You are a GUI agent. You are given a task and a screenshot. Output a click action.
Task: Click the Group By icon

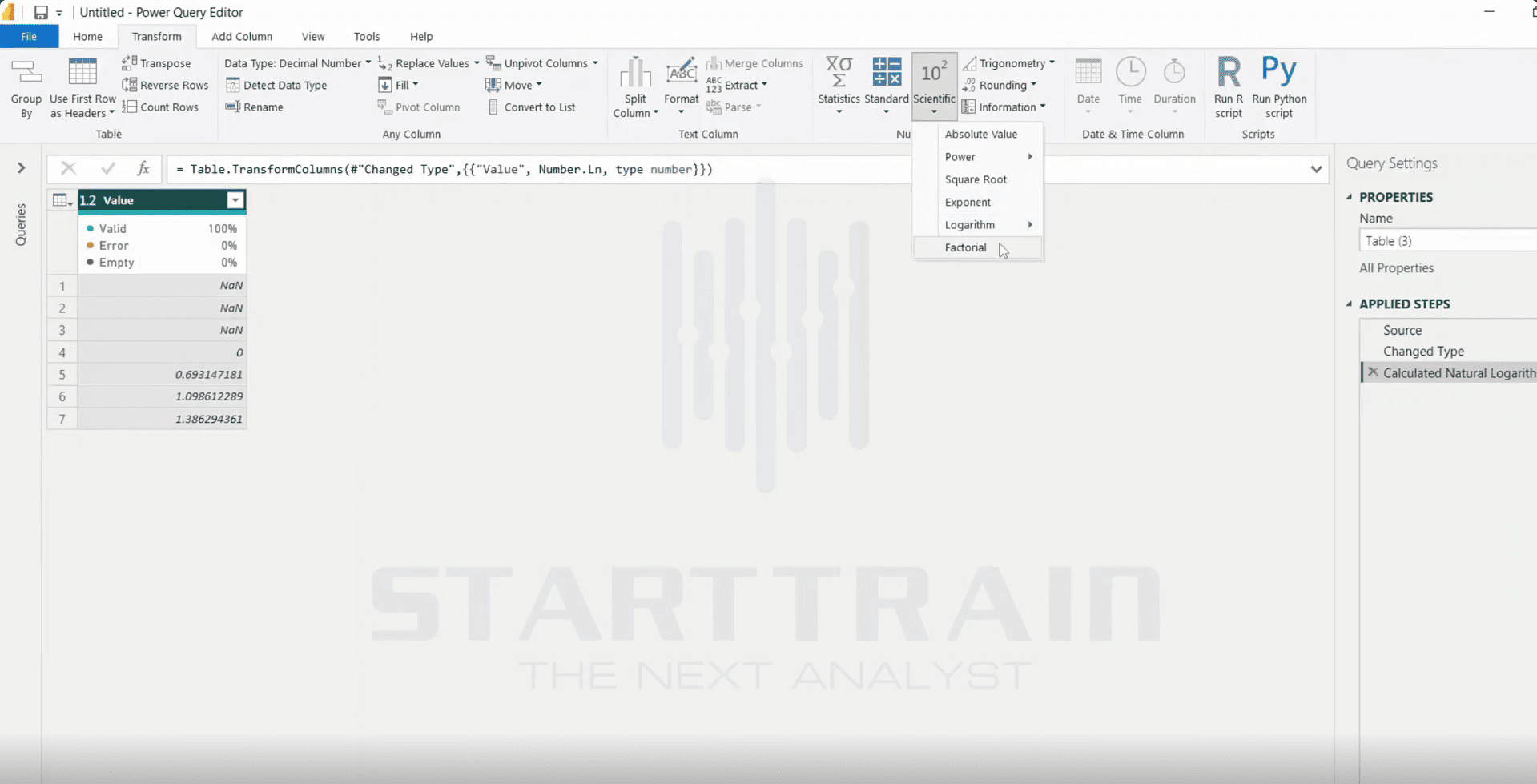click(x=26, y=73)
